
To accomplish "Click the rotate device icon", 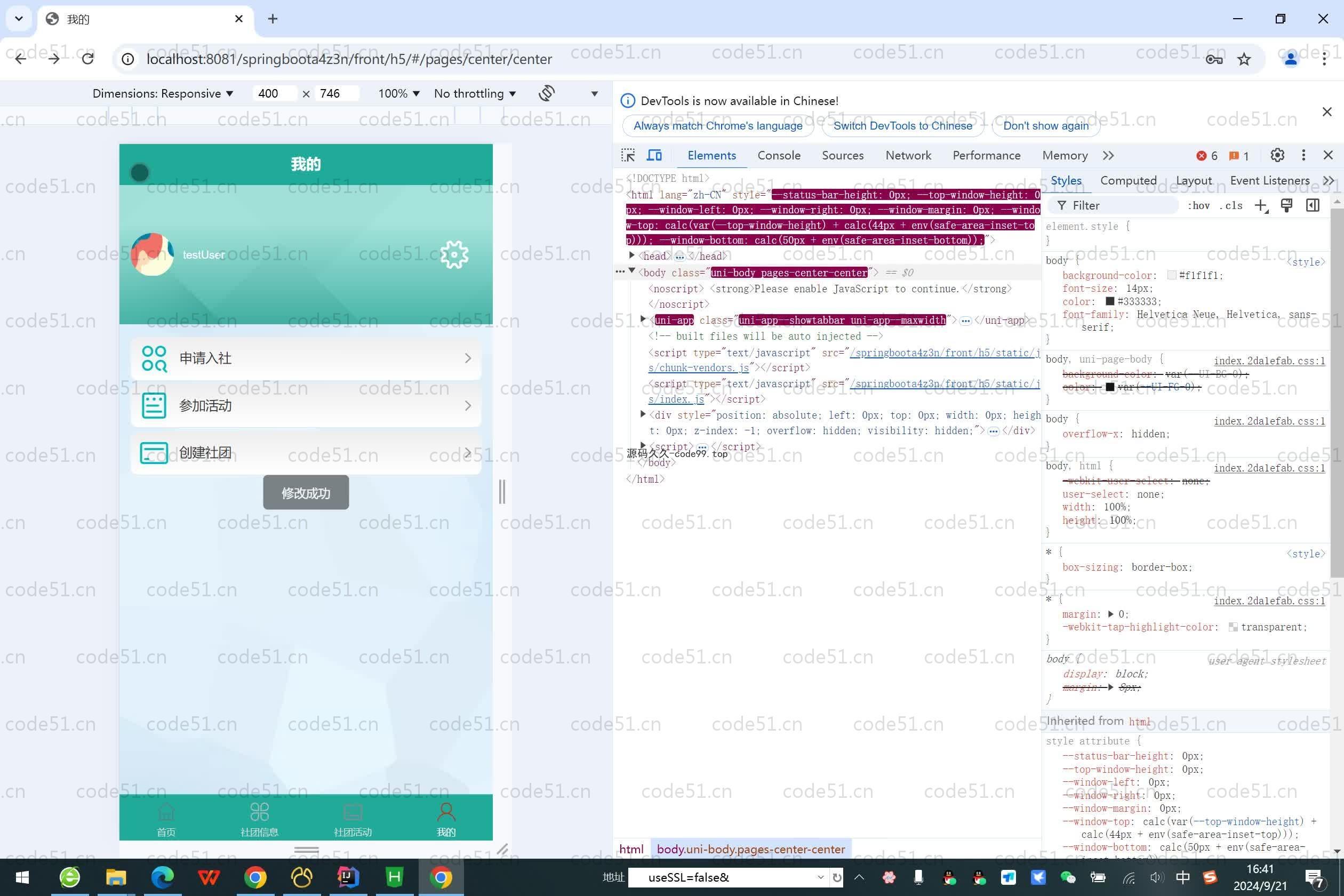I will pyautogui.click(x=546, y=93).
